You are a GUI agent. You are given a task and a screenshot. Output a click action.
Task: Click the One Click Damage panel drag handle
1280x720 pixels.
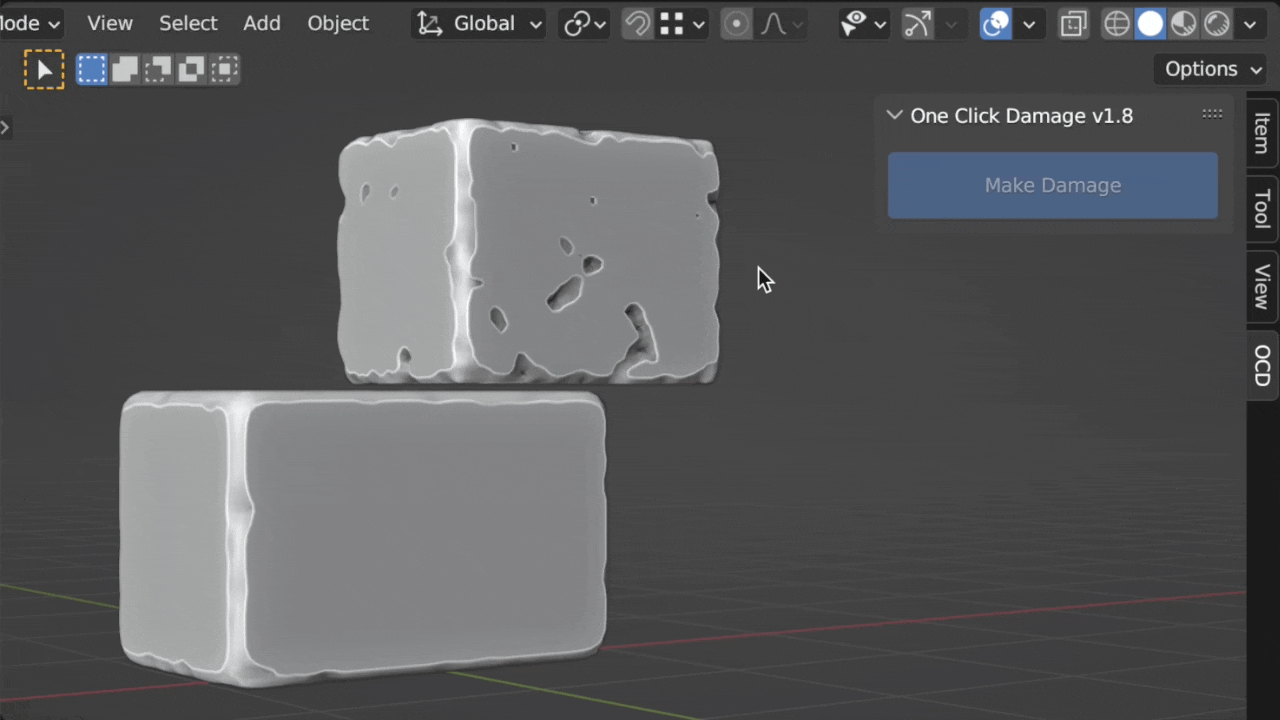coord(1212,115)
